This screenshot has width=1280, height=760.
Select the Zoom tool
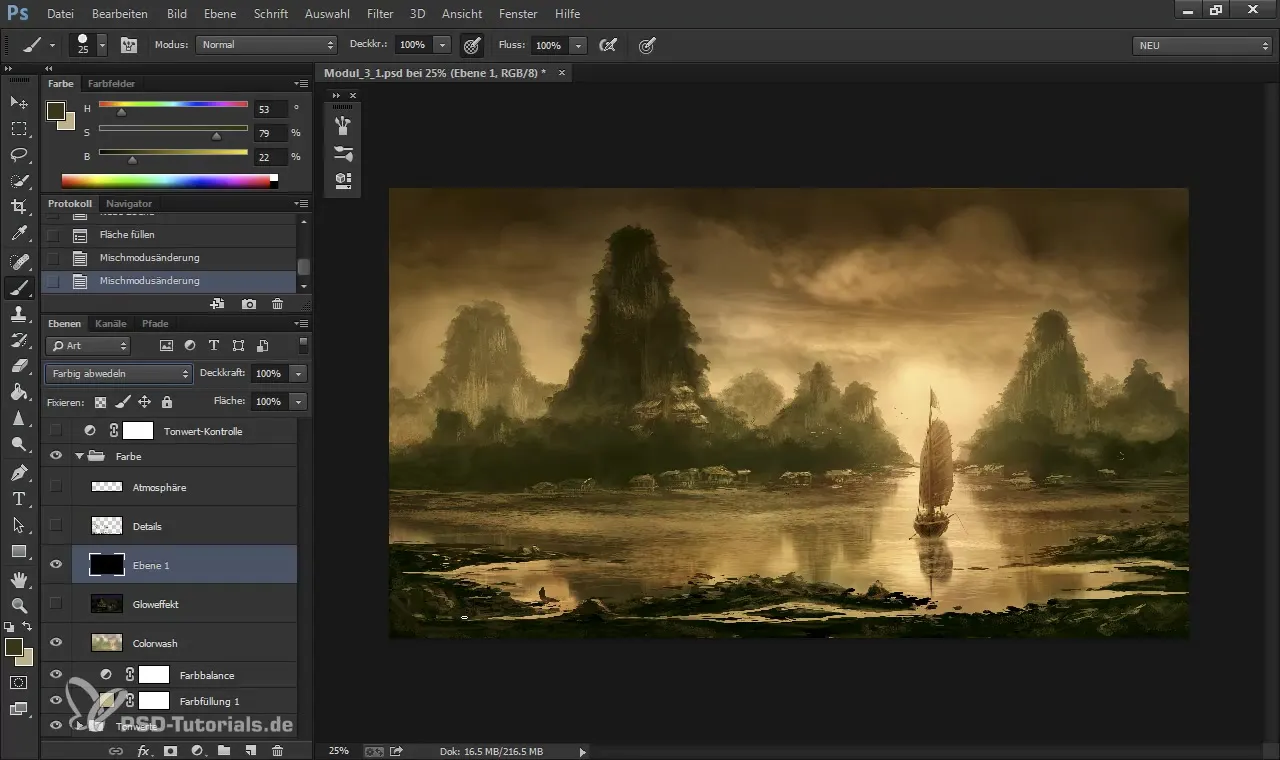click(x=19, y=606)
